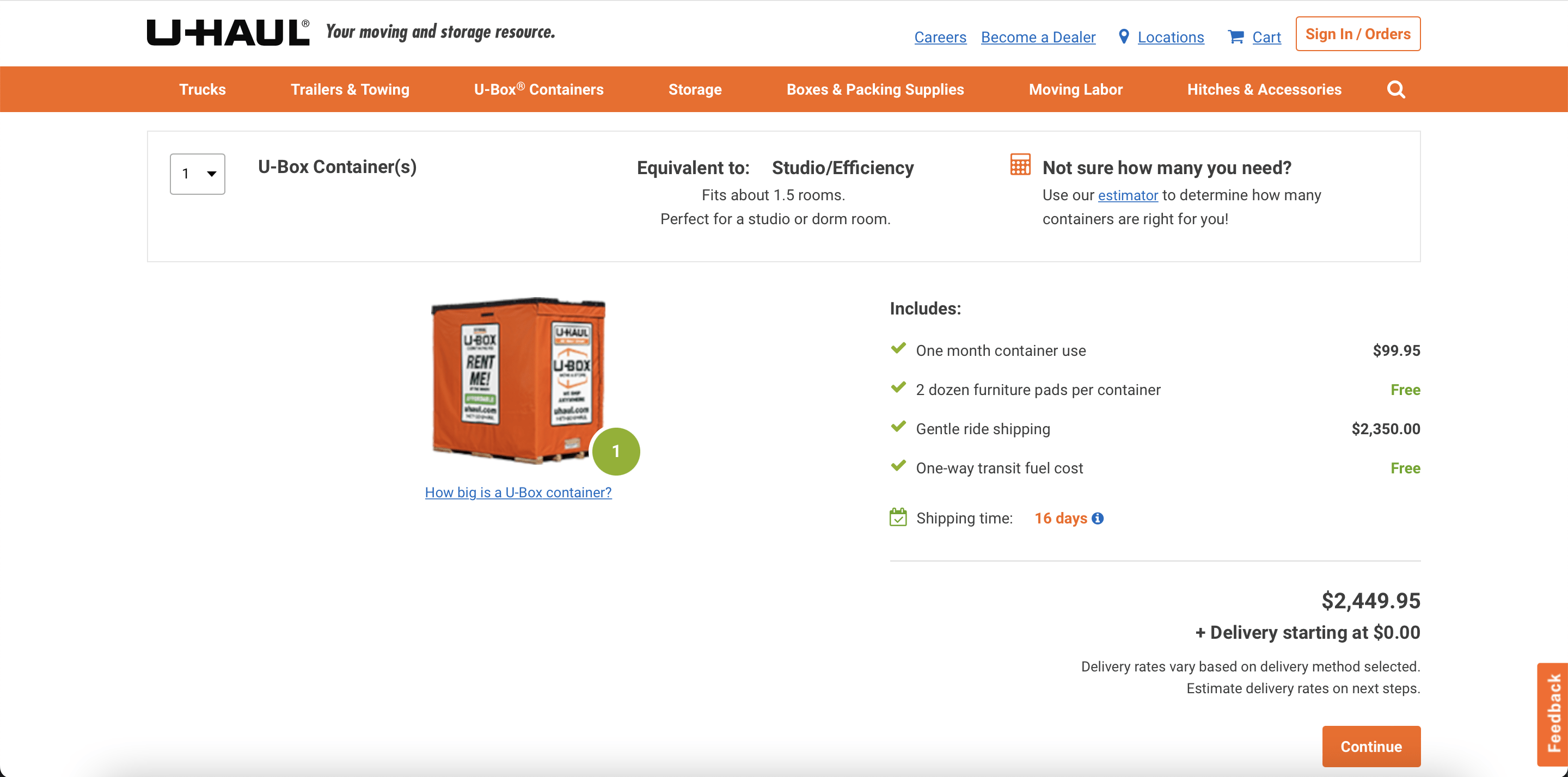Click the search magnifier icon
The height and width of the screenshot is (777, 1568).
(x=1396, y=89)
